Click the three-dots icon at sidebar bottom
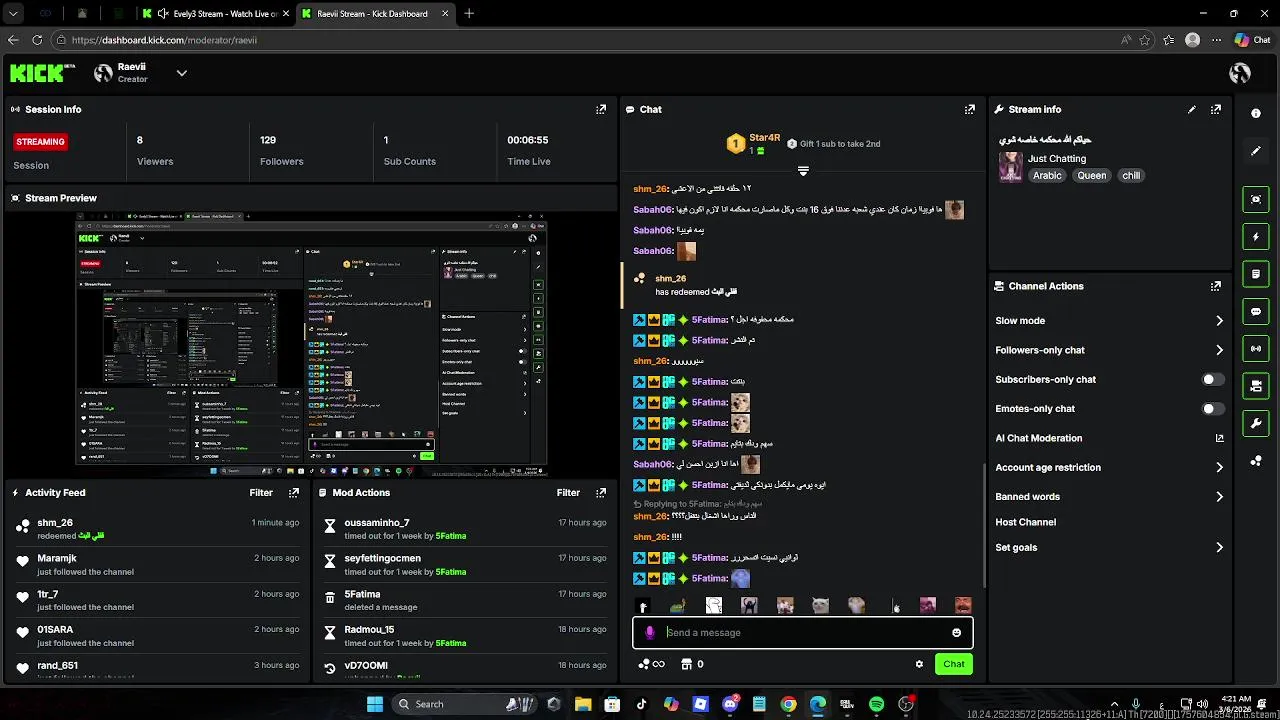The image size is (1280, 720). 1256,461
